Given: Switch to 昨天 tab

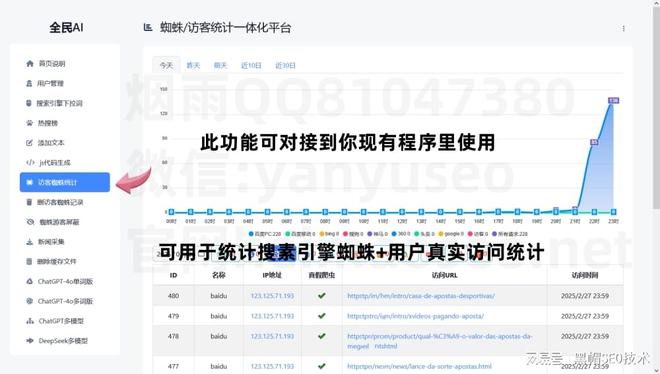Looking at the screenshot, I should tap(193, 66).
